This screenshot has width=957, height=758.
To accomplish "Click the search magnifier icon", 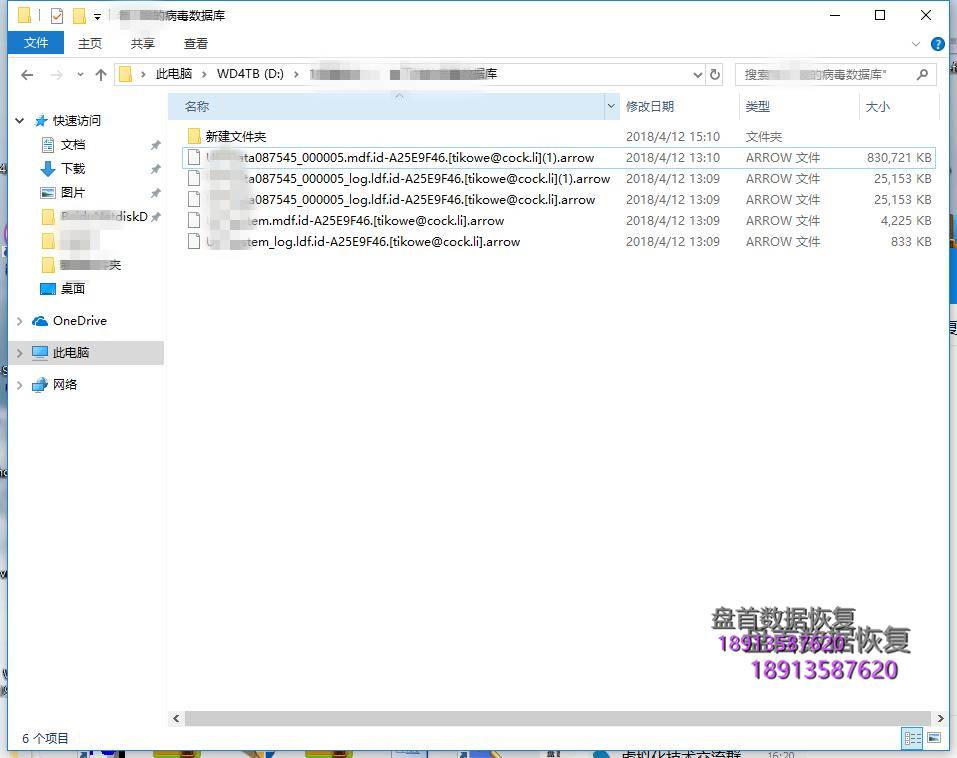I will coord(922,74).
